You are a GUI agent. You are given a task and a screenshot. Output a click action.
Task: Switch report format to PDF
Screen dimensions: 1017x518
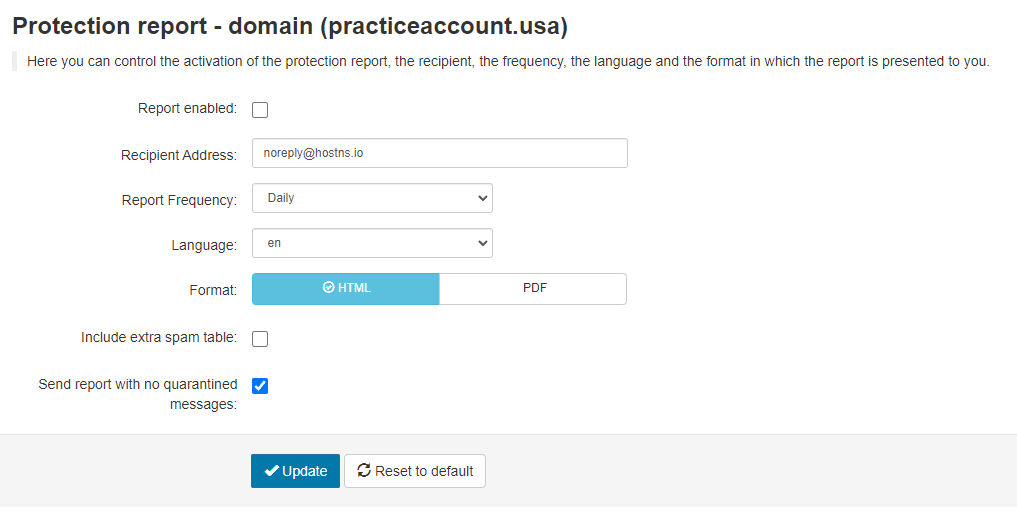533,288
